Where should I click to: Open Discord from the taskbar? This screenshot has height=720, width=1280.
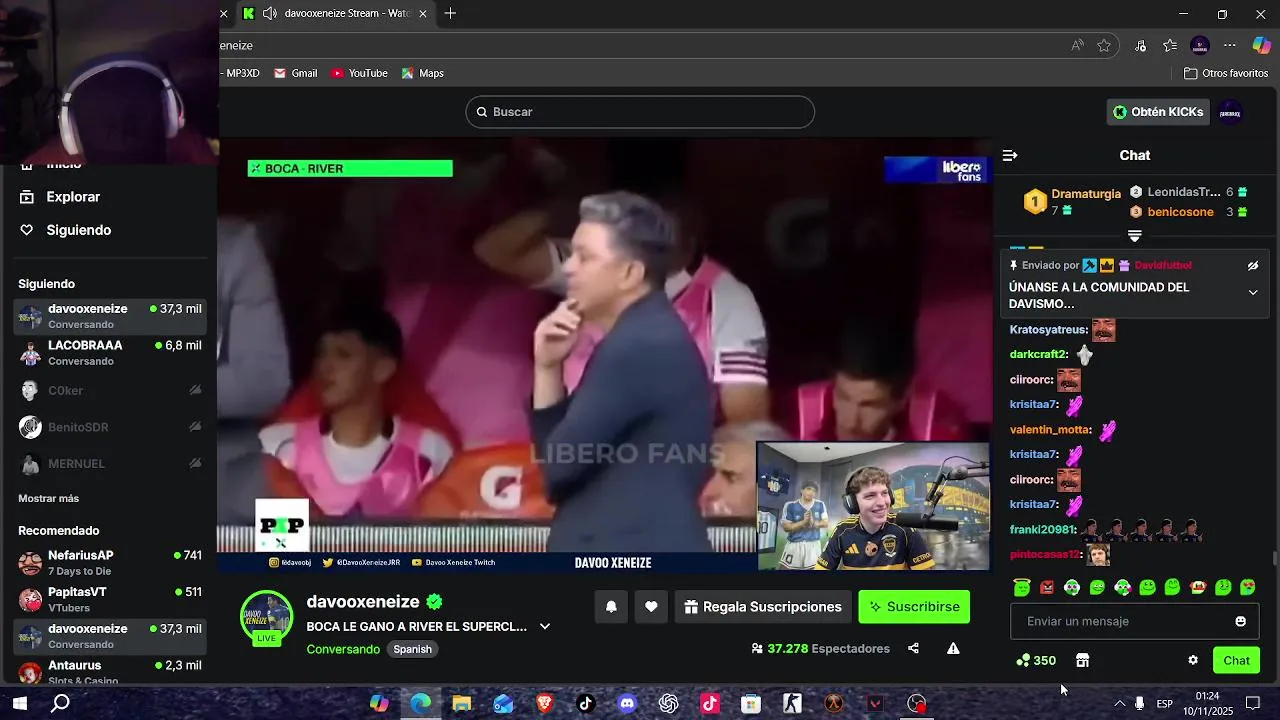tap(627, 704)
